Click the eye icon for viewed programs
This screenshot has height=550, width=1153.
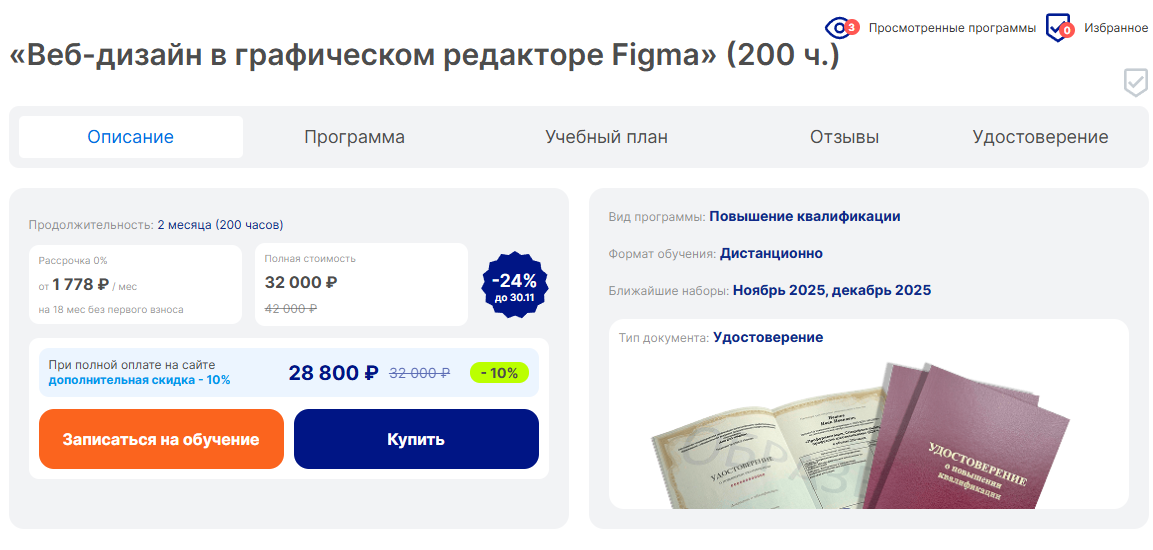tap(837, 28)
